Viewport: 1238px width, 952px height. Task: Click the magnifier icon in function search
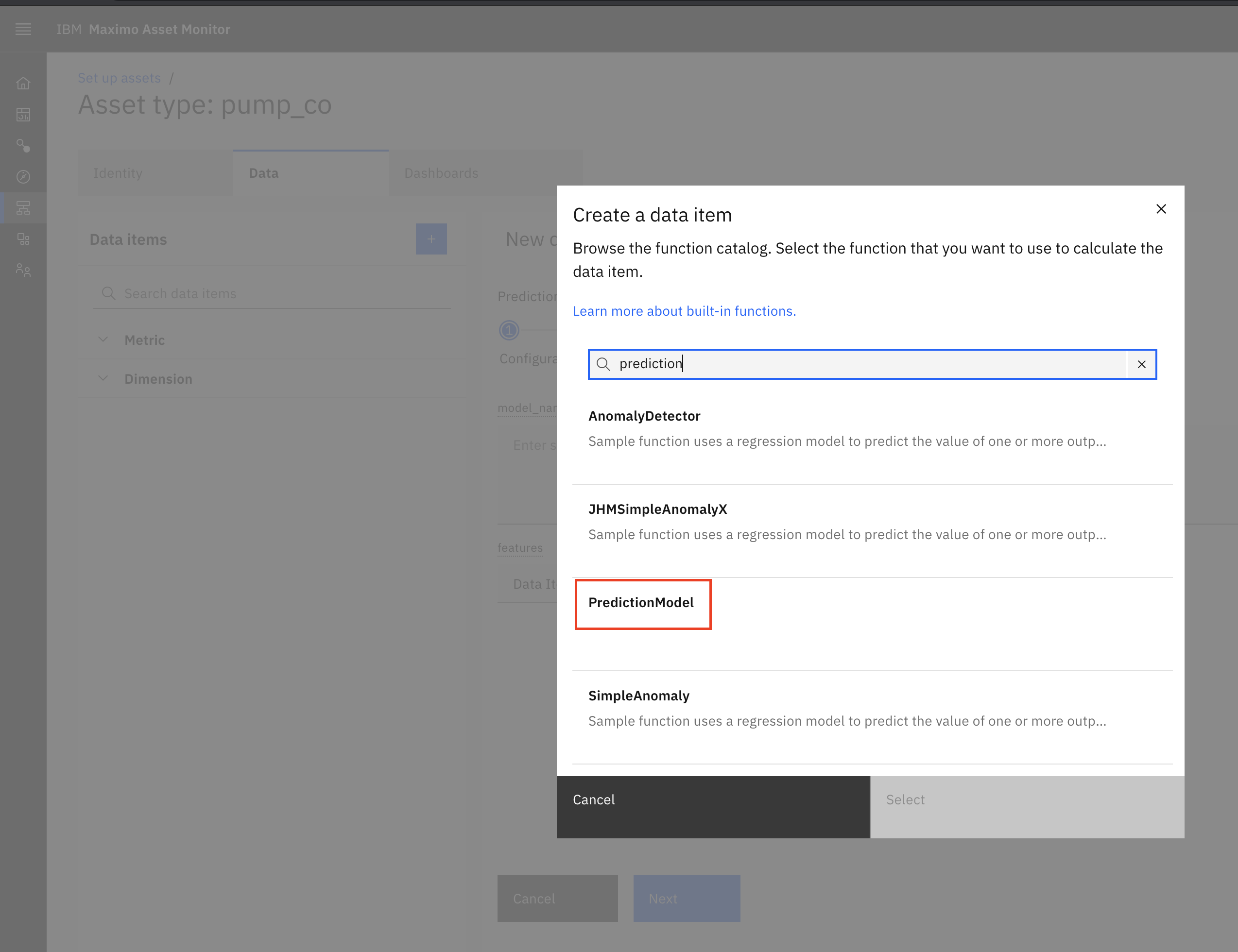coord(603,364)
